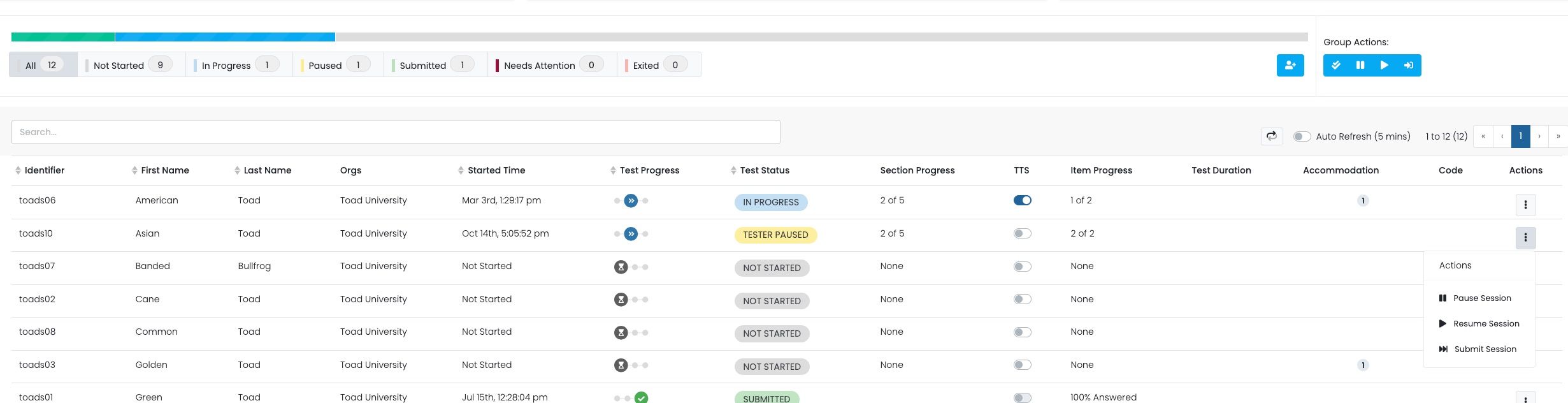The width and height of the screenshot is (1568, 403).
Task: Select the Submitted filter tab
Action: [436, 65]
